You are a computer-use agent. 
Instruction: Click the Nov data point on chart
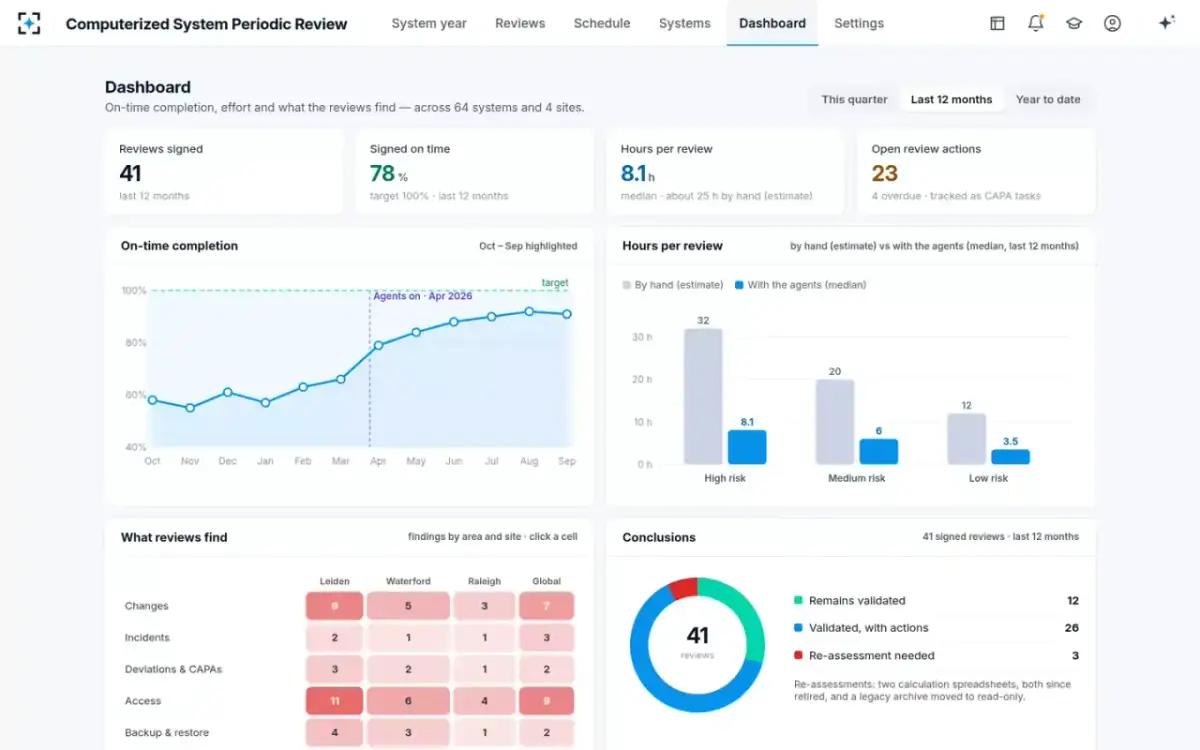click(190, 407)
